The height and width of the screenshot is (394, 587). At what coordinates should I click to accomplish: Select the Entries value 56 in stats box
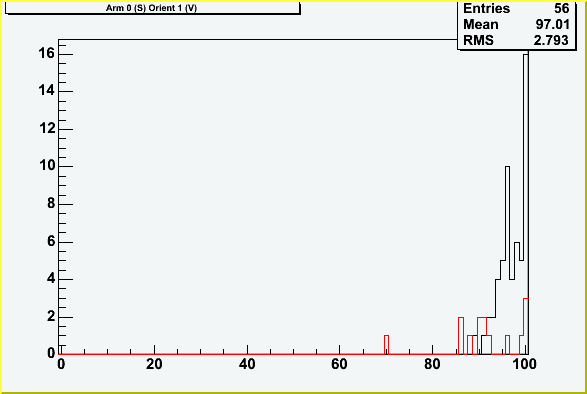click(x=561, y=8)
